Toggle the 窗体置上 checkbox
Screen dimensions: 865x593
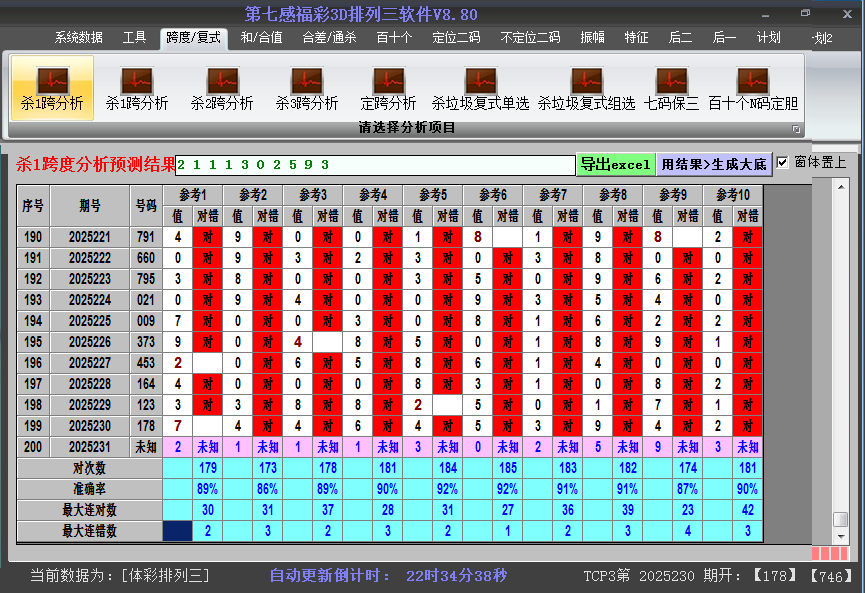click(x=782, y=163)
